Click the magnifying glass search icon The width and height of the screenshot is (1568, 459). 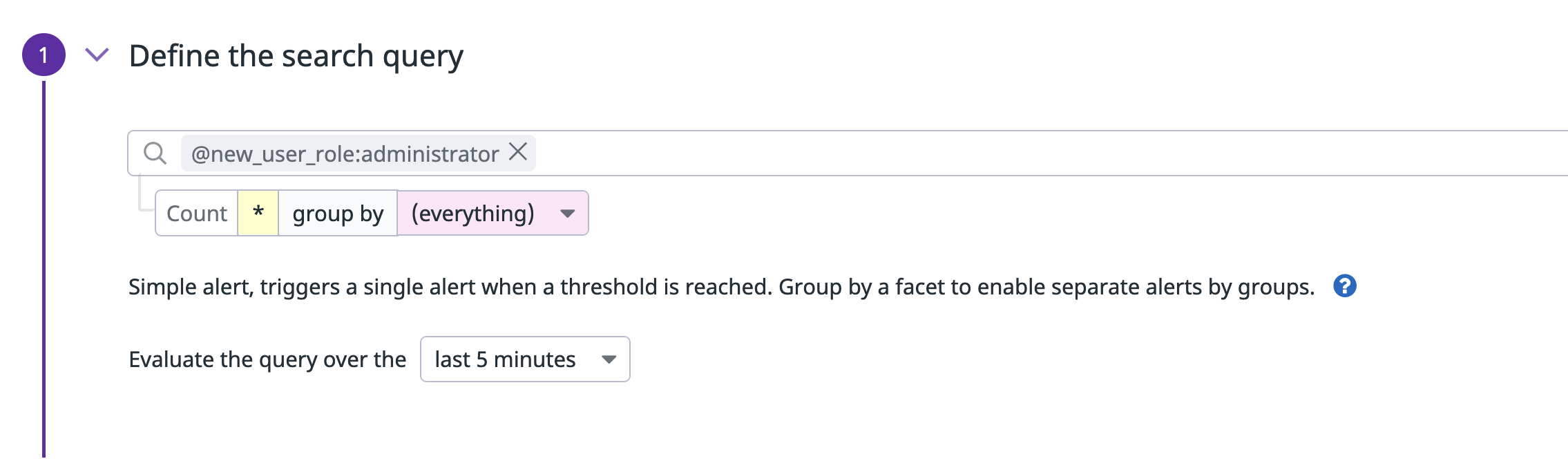tap(155, 152)
